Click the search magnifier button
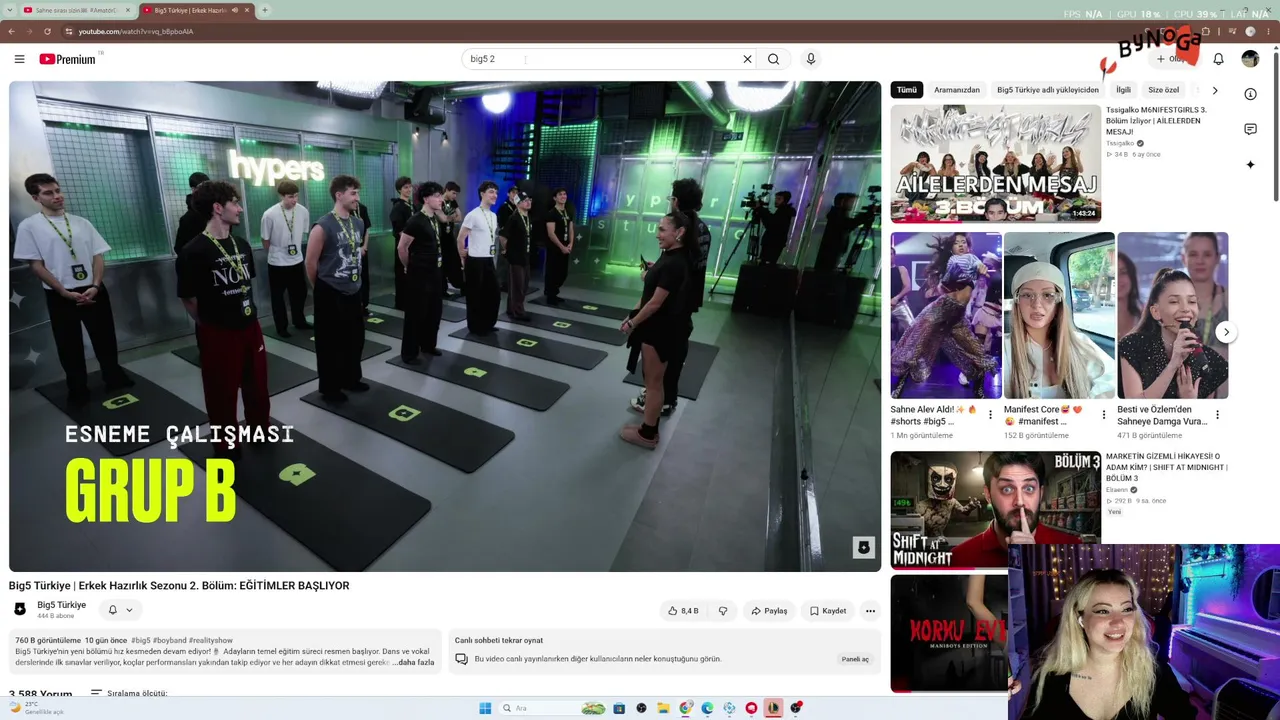Viewport: 1280px width, 720px height. coord(773,59)
